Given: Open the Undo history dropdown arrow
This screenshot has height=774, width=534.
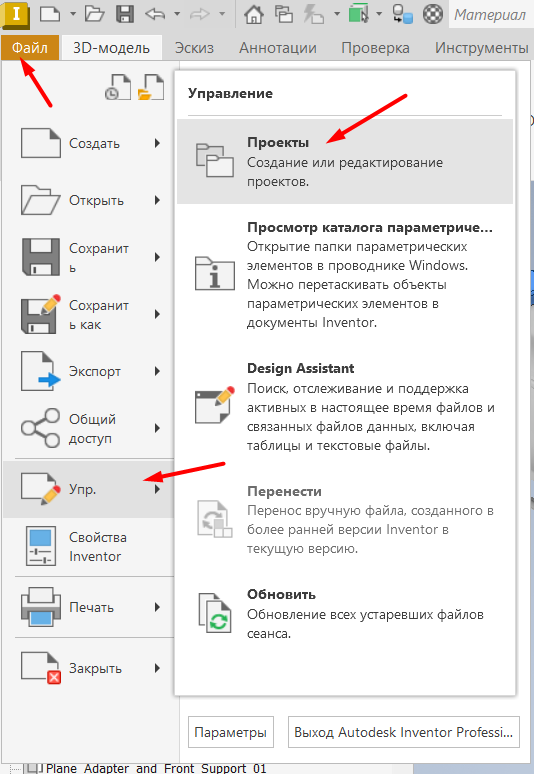Looking at the screenshot, I should point(177,14).
